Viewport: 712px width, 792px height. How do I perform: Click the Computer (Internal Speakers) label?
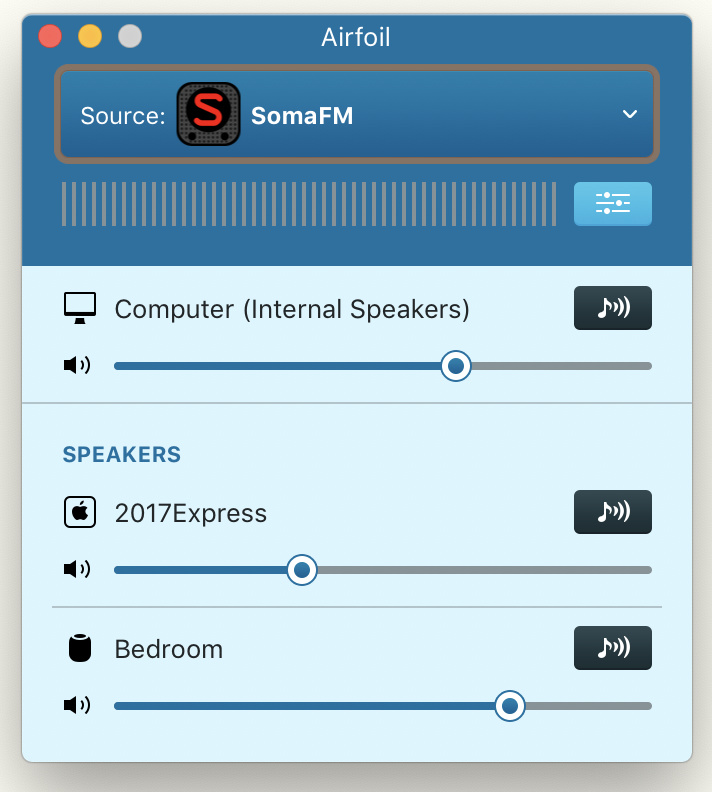coord(292,309)
